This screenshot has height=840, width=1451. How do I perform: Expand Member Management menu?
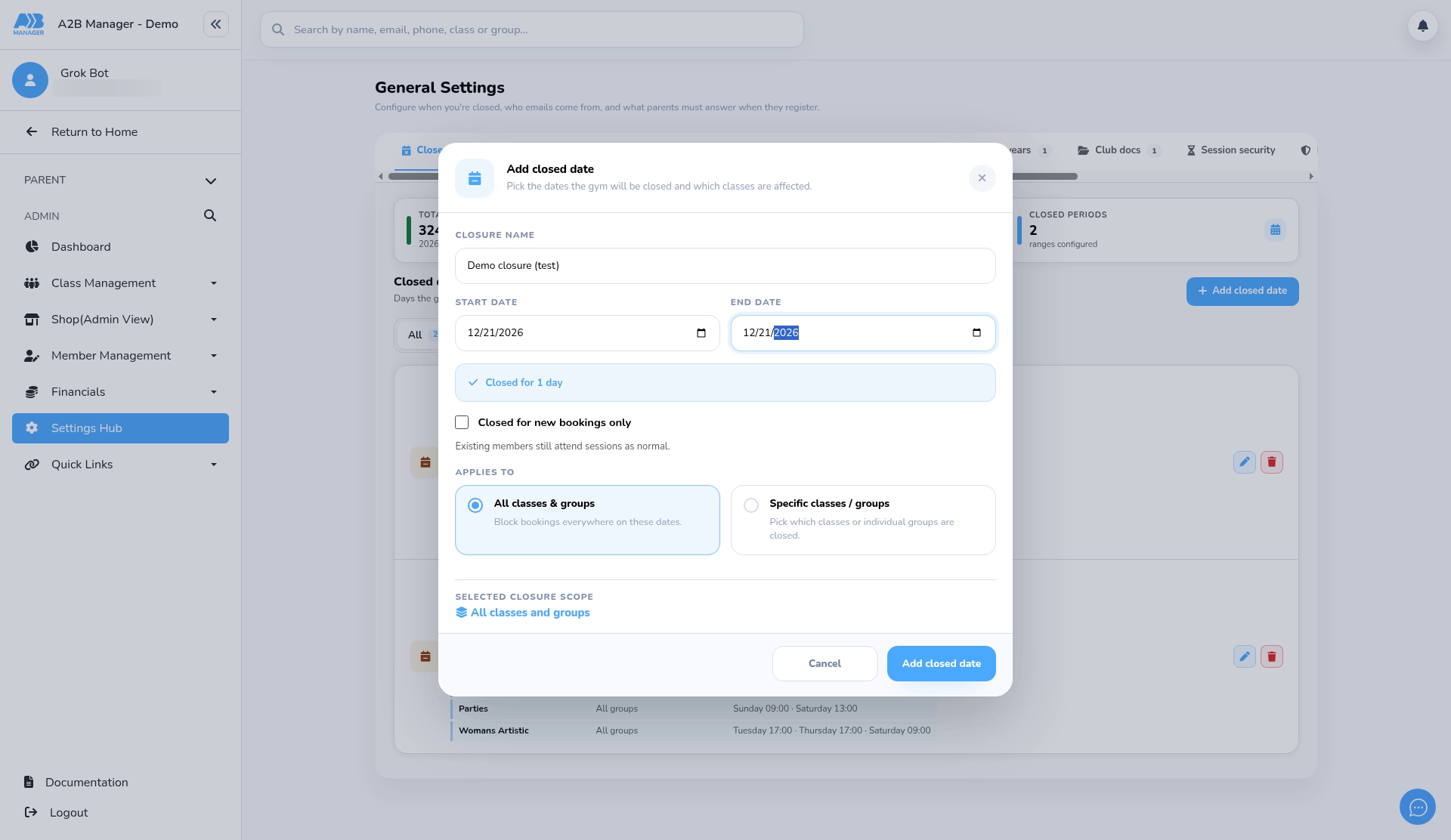(120, 356)
